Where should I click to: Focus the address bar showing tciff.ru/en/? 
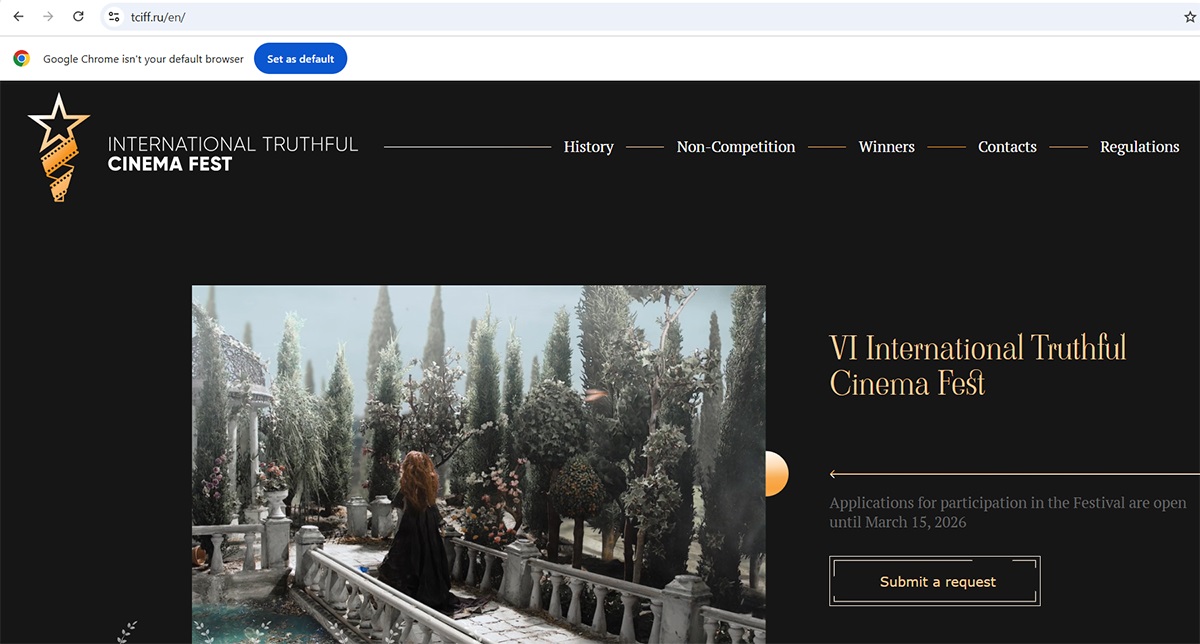pyautogui.click(x=600, y=17)
